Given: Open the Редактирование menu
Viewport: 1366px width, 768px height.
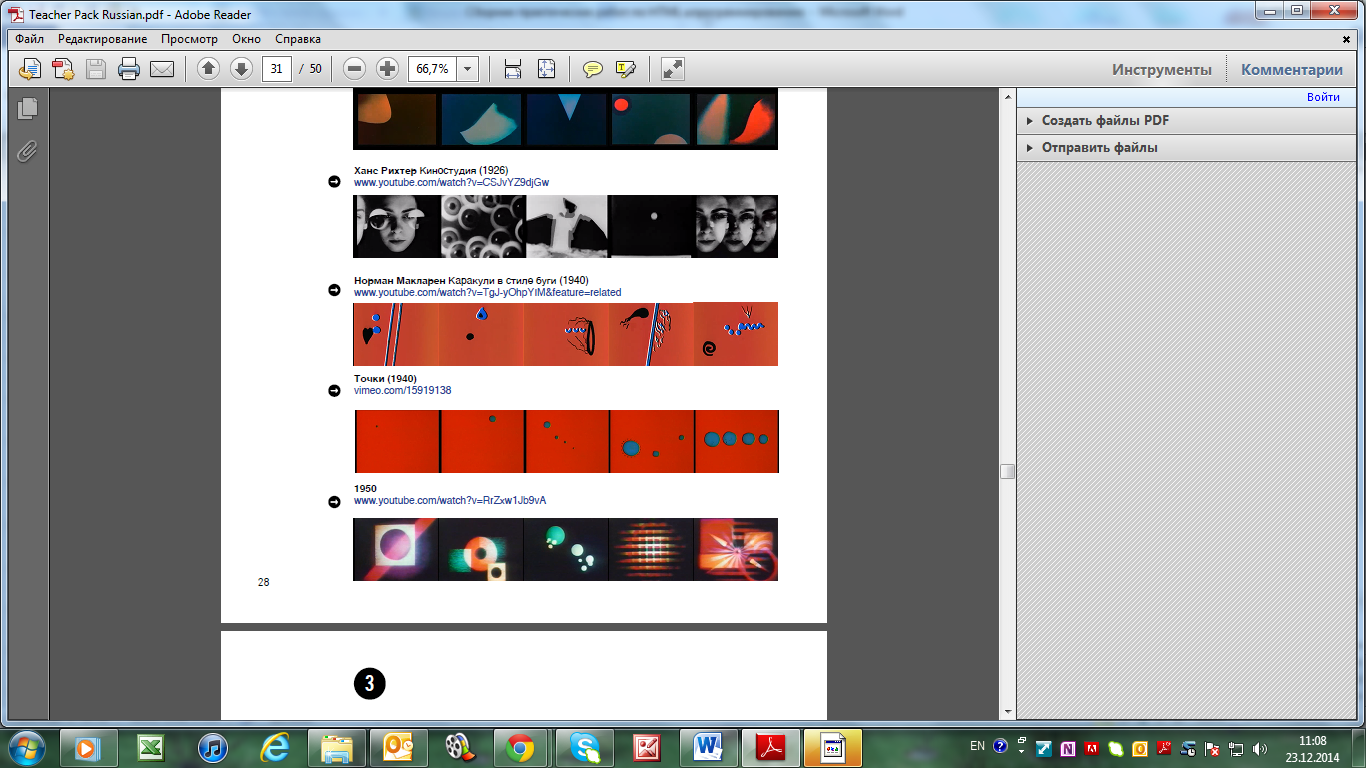Looking at the screenshot, I should click(102, 39).
